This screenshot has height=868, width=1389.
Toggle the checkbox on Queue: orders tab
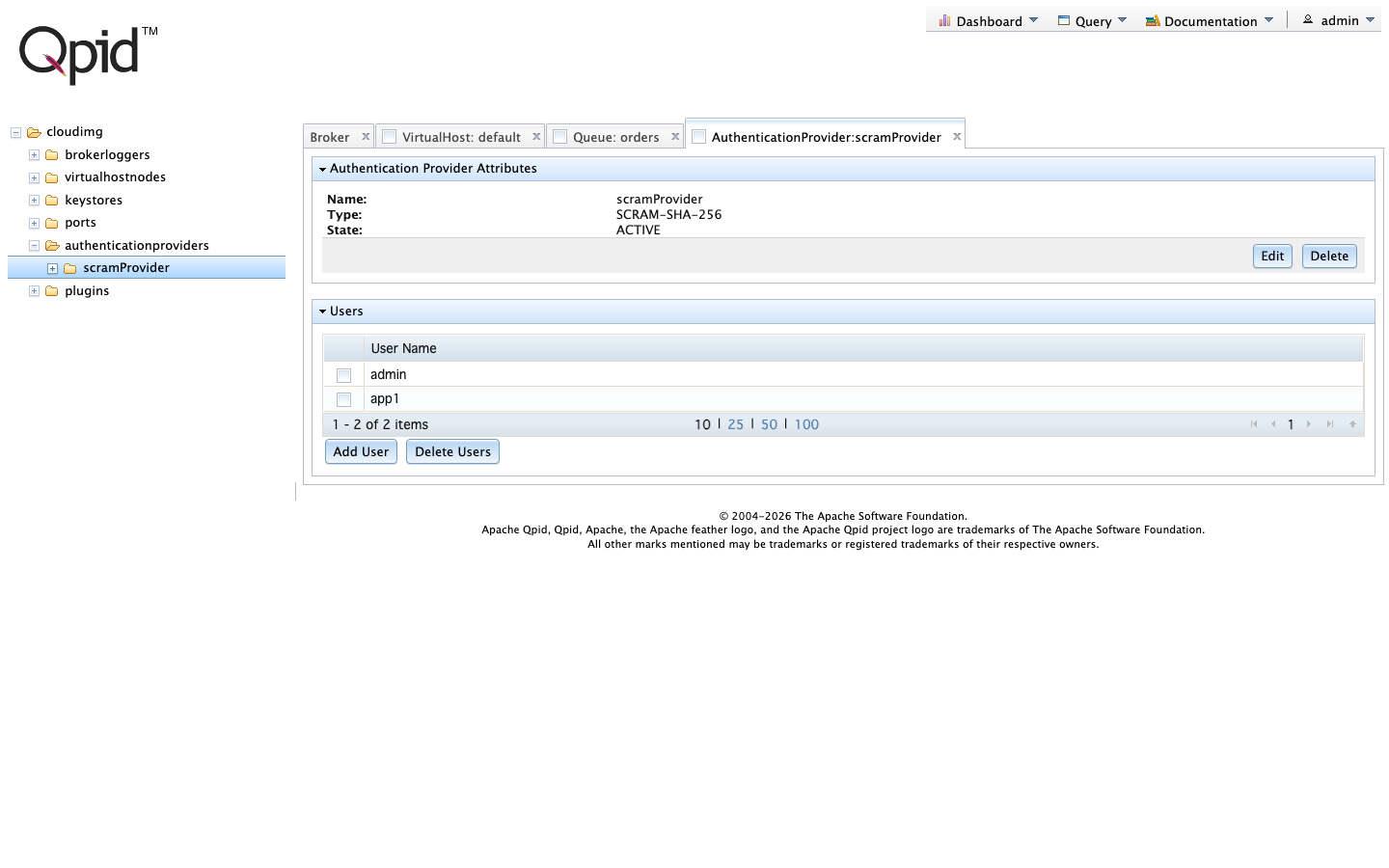(x=559, y=137)
